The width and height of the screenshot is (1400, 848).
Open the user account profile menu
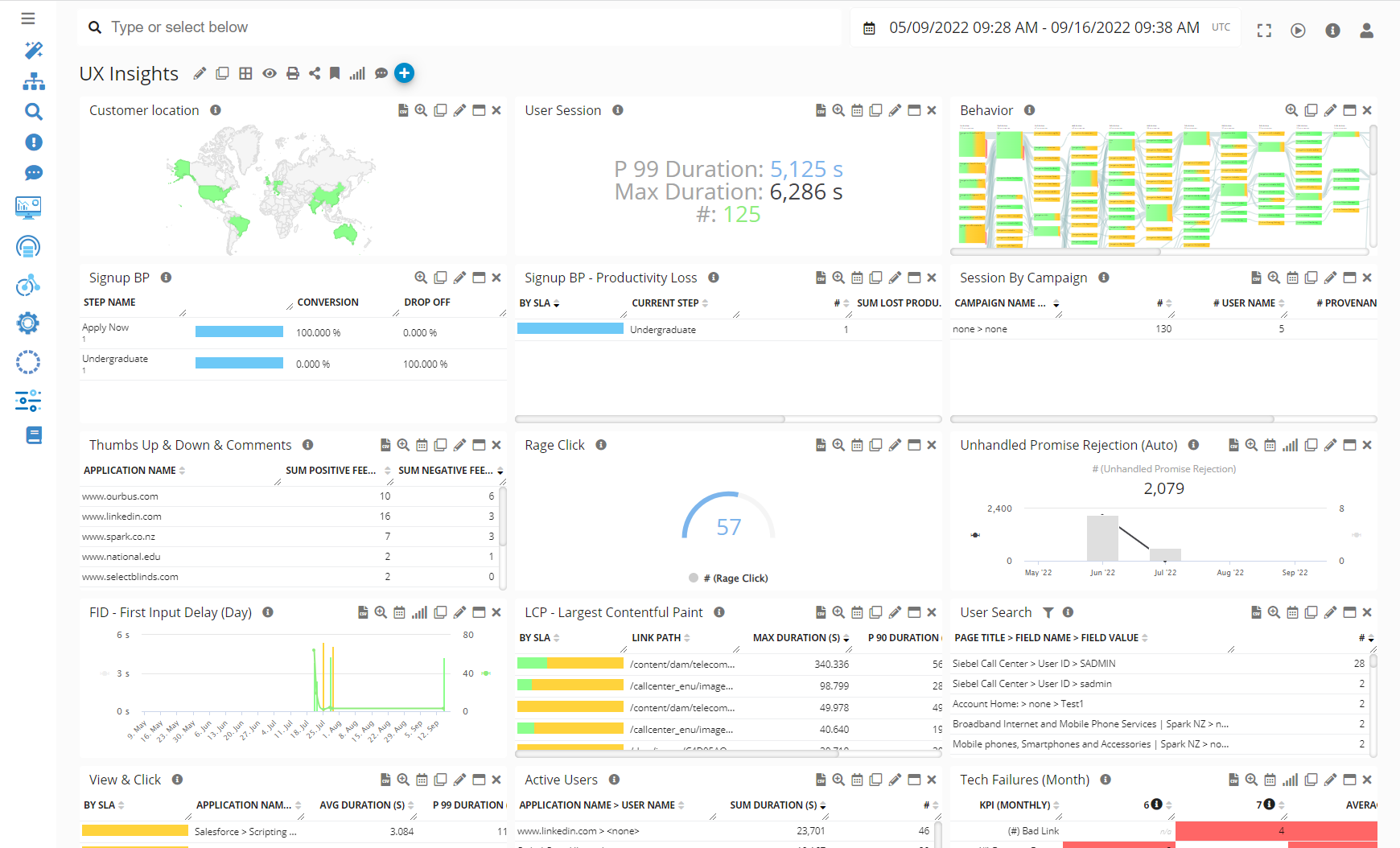[x=1366, y=31]
